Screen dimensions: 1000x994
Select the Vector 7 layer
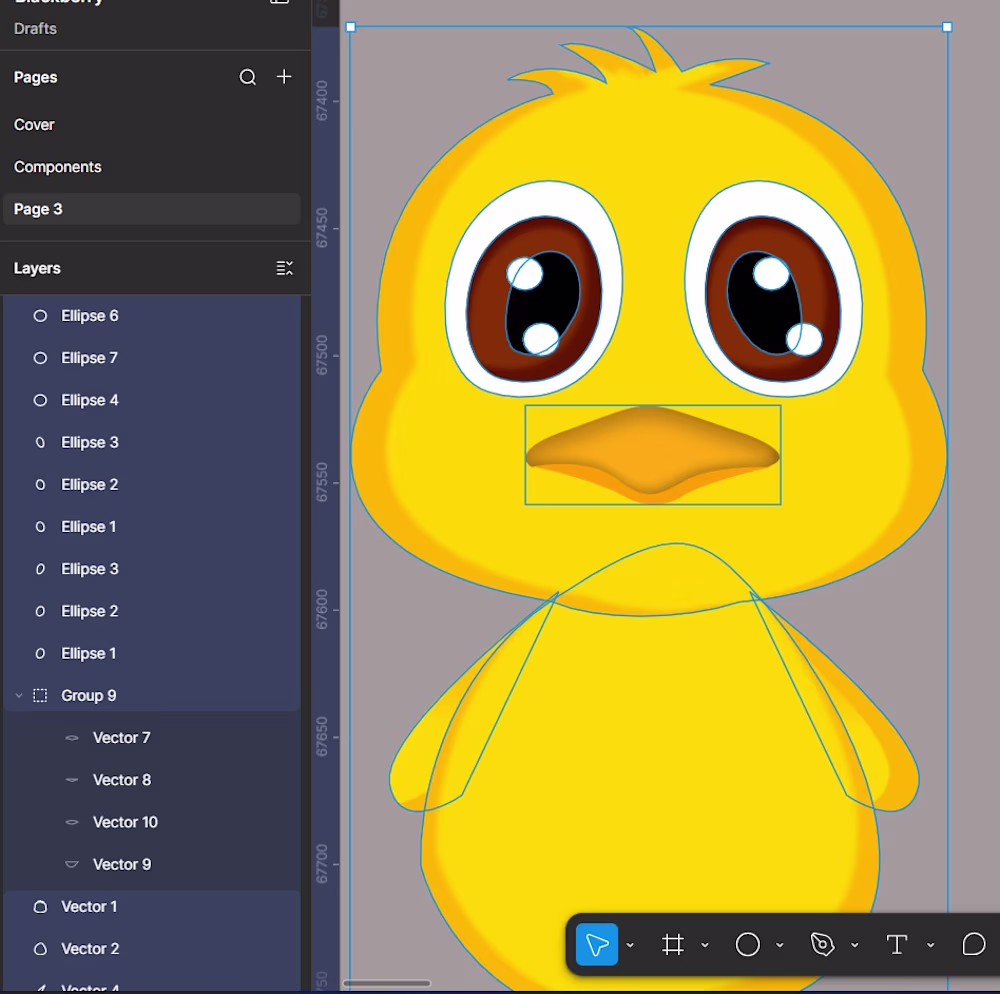152,738
